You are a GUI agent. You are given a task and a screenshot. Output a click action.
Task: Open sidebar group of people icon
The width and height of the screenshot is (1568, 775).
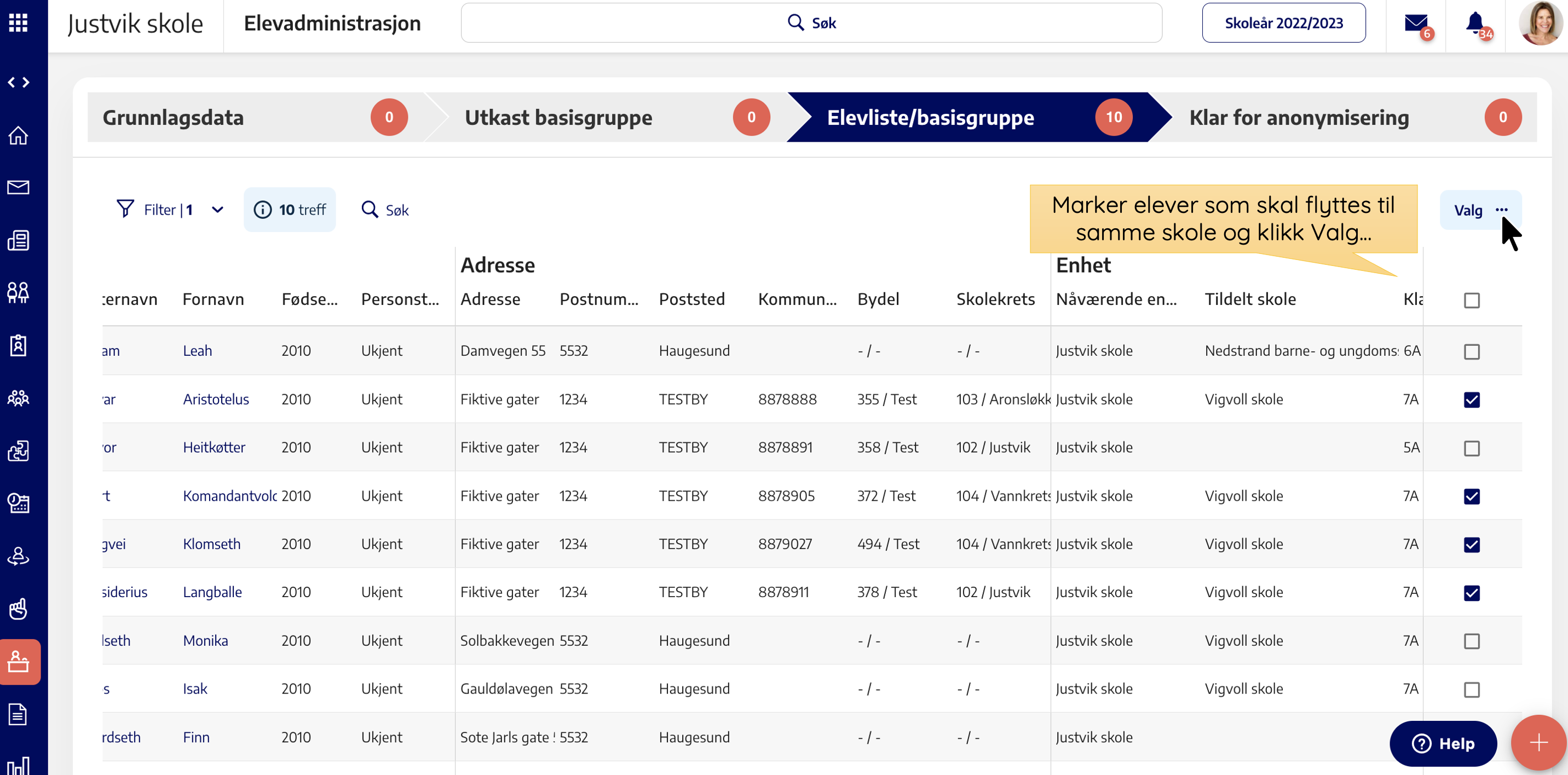[x=18, y=398]
